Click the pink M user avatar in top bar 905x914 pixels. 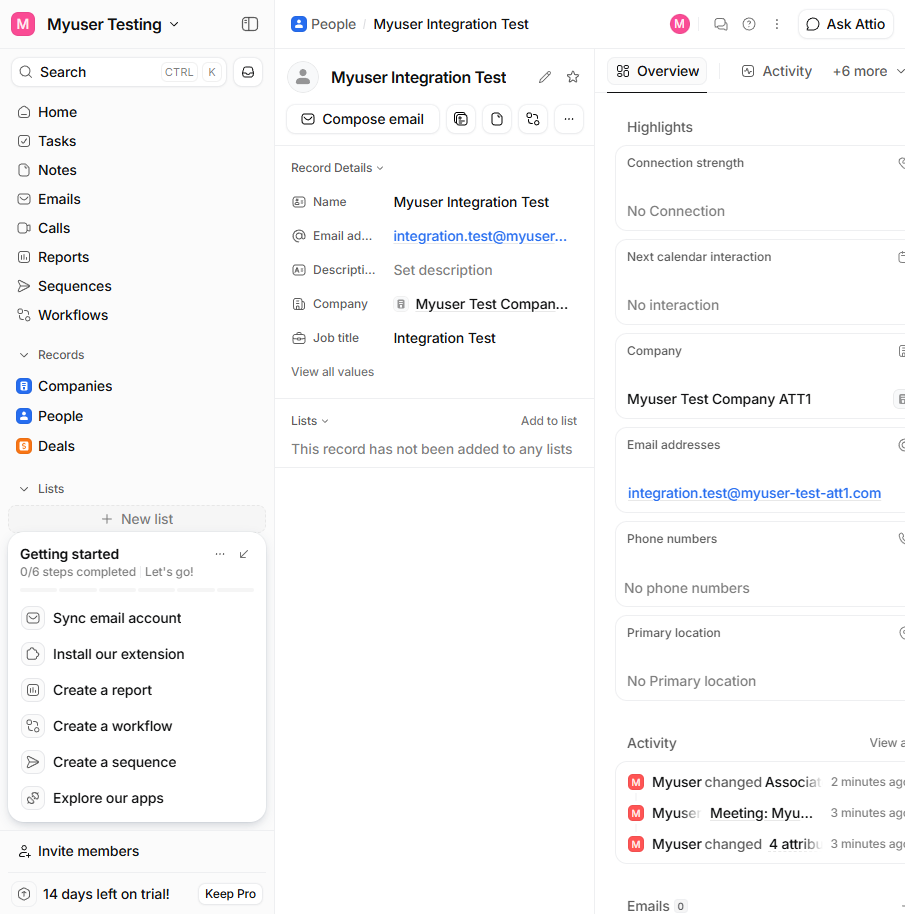coord(679,24)
